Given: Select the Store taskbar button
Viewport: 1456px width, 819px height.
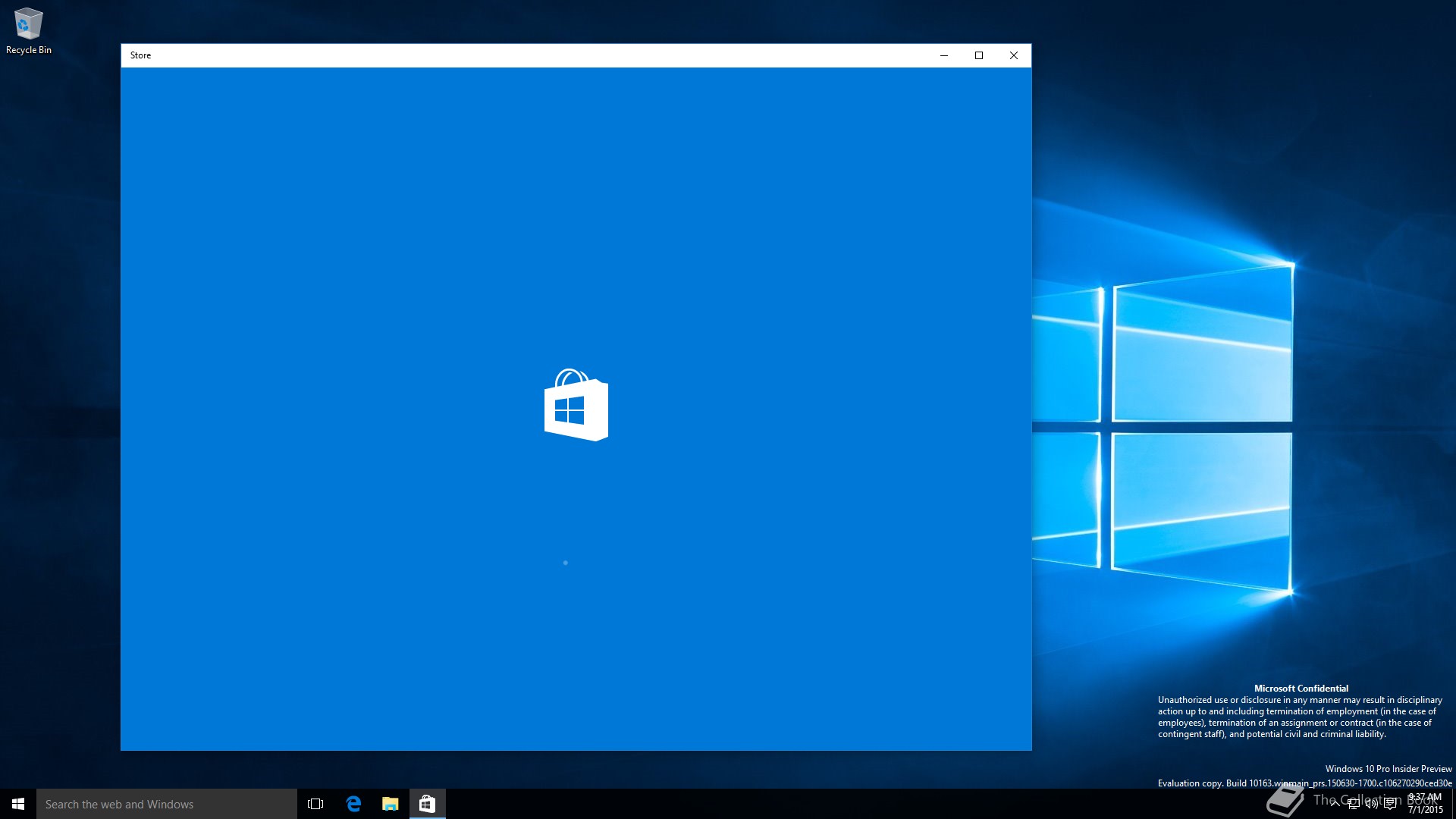Looking at the screenshot, I should (x=428, y=804).
